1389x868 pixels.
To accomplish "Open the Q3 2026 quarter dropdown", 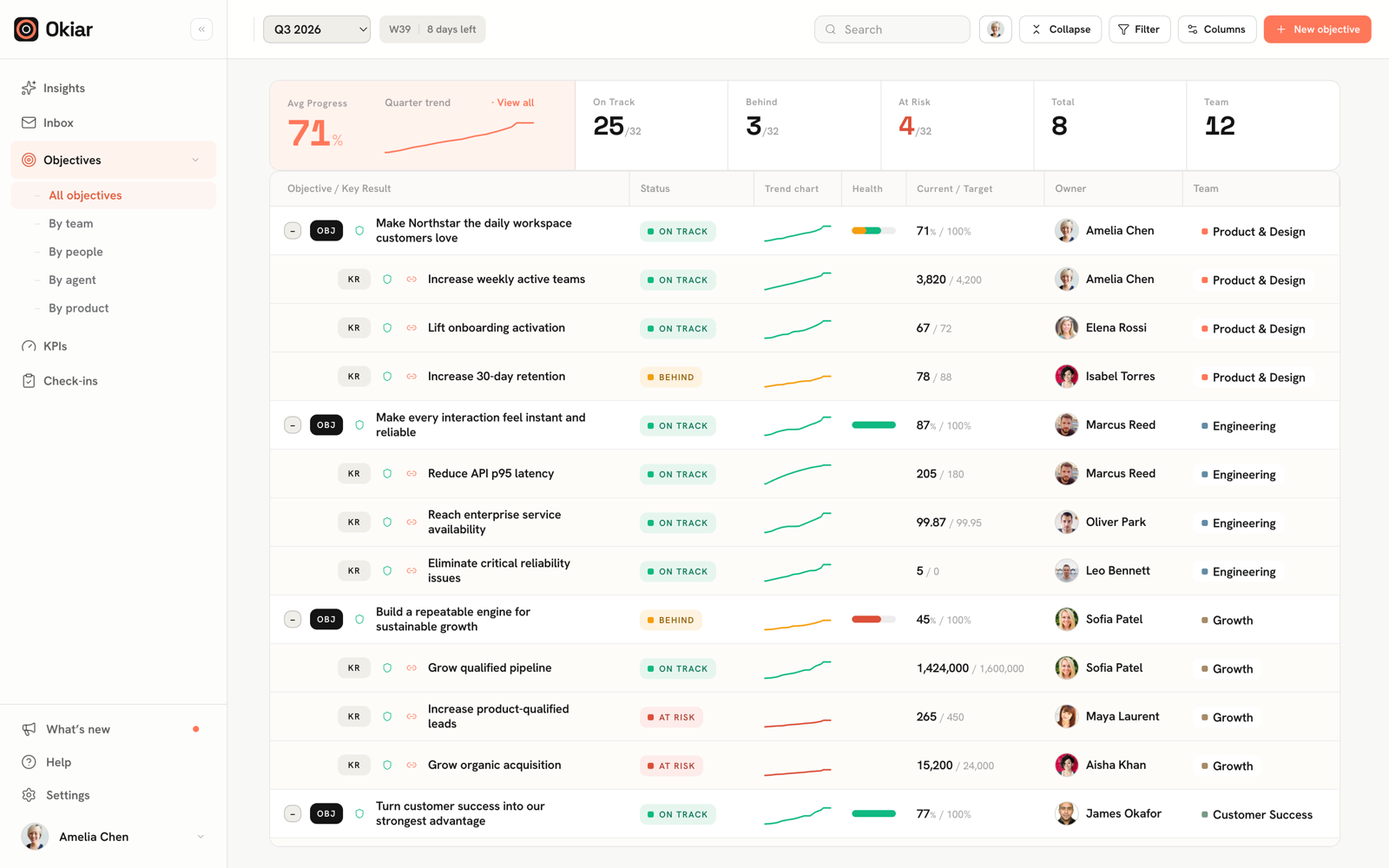I will coord(317,30).
